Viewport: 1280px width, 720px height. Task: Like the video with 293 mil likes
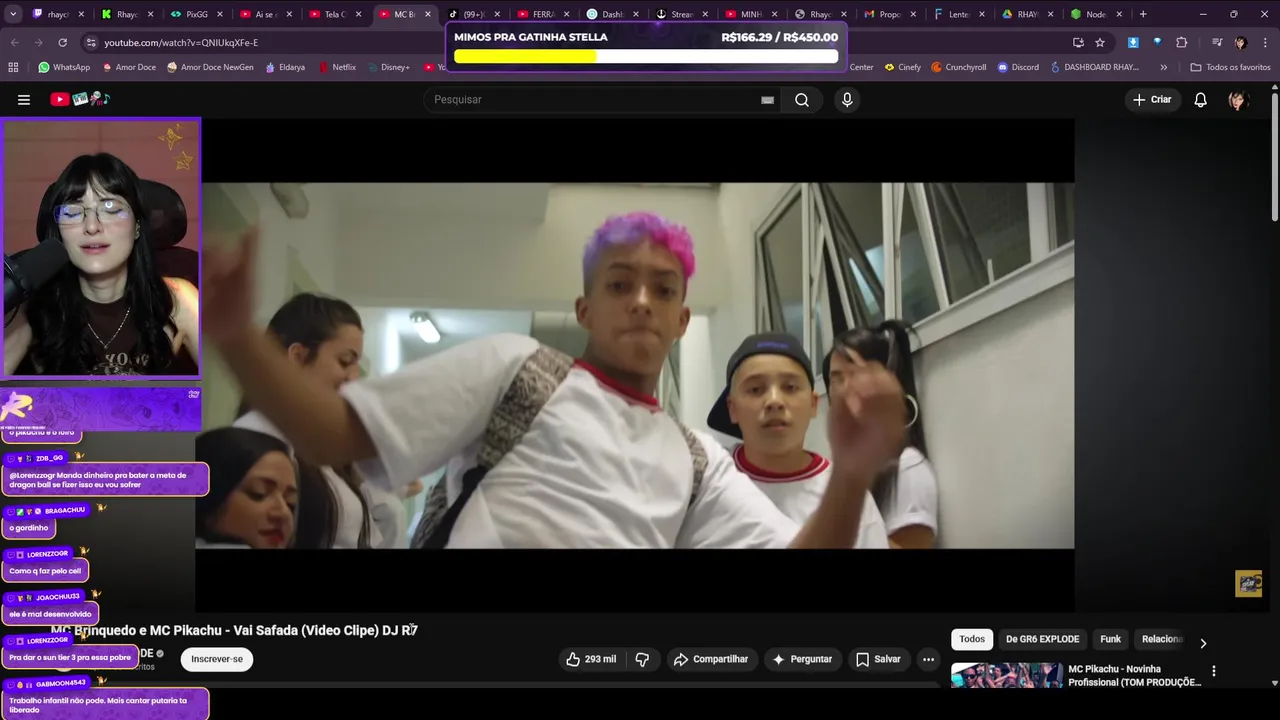coord(591,659)
